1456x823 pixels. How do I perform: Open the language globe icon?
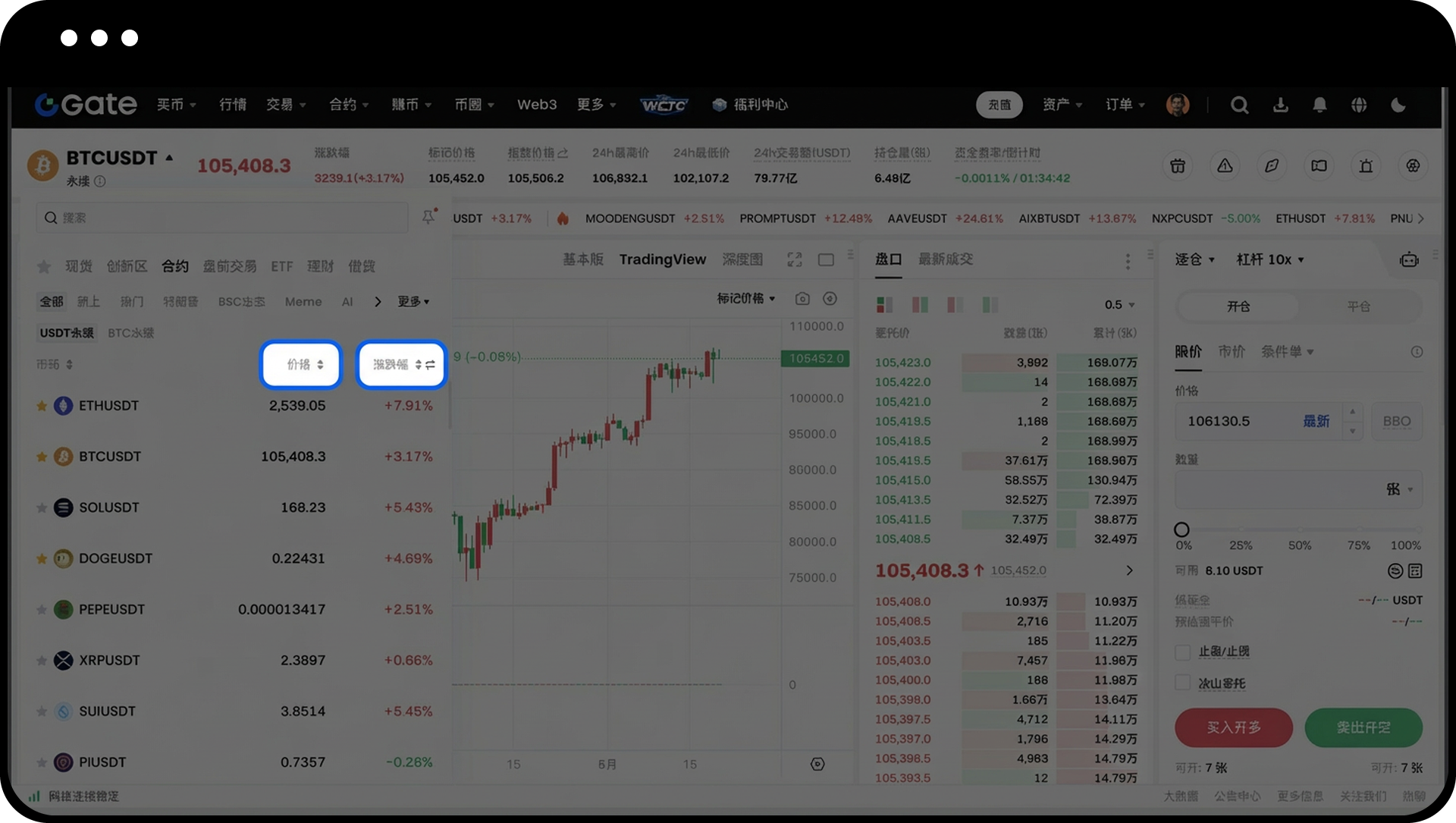1359,105
